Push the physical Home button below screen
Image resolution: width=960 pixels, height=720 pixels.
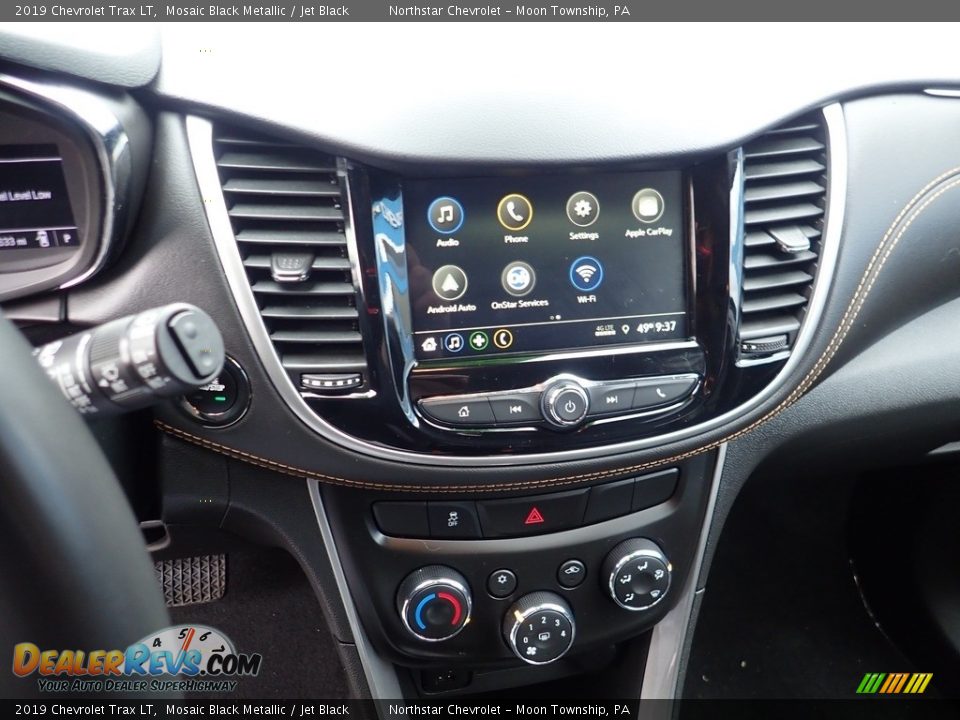point(463,411)
